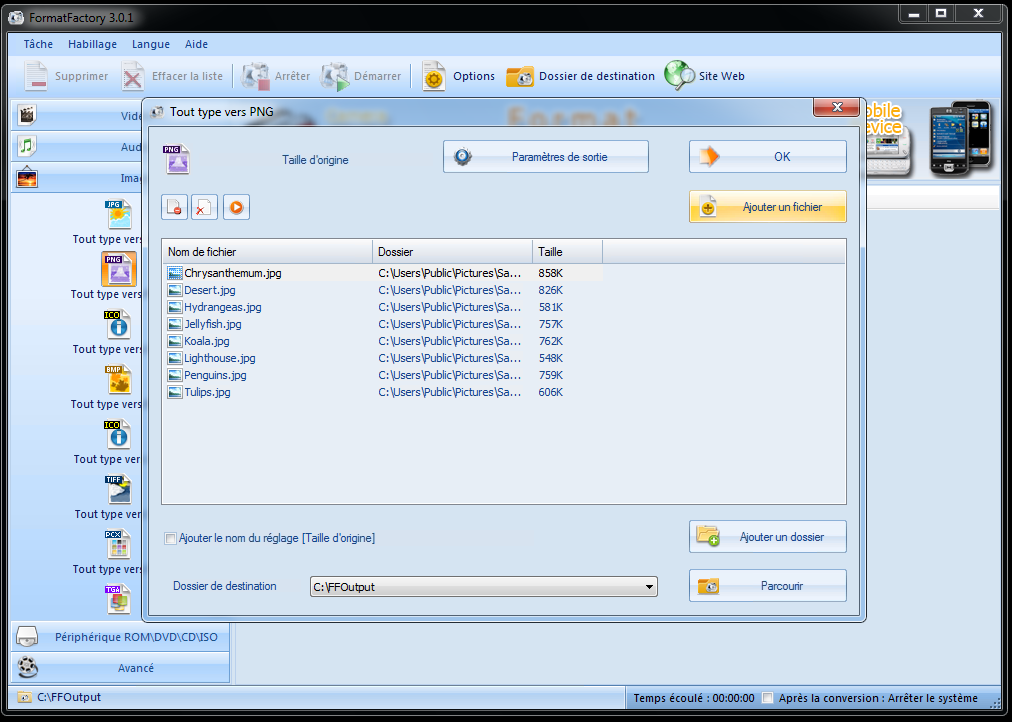This screenshot has height=722, width=1012.
Task: Select Penguins.jpg in file list
Action: tap(215, 375)
